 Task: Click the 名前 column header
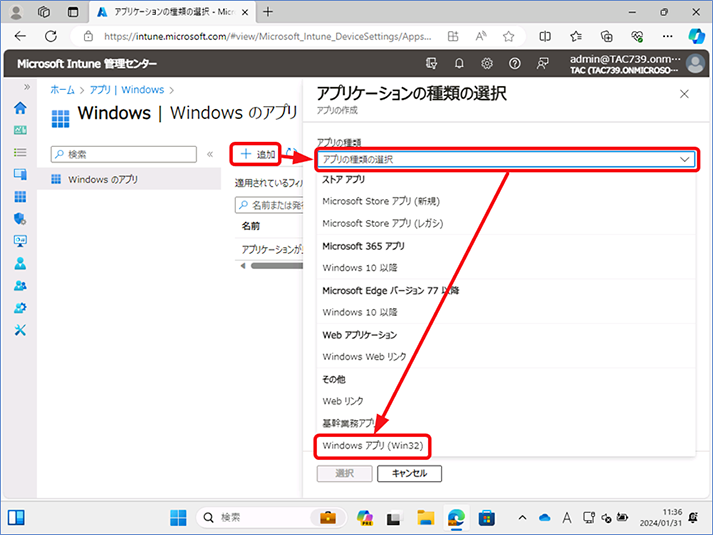251,226
